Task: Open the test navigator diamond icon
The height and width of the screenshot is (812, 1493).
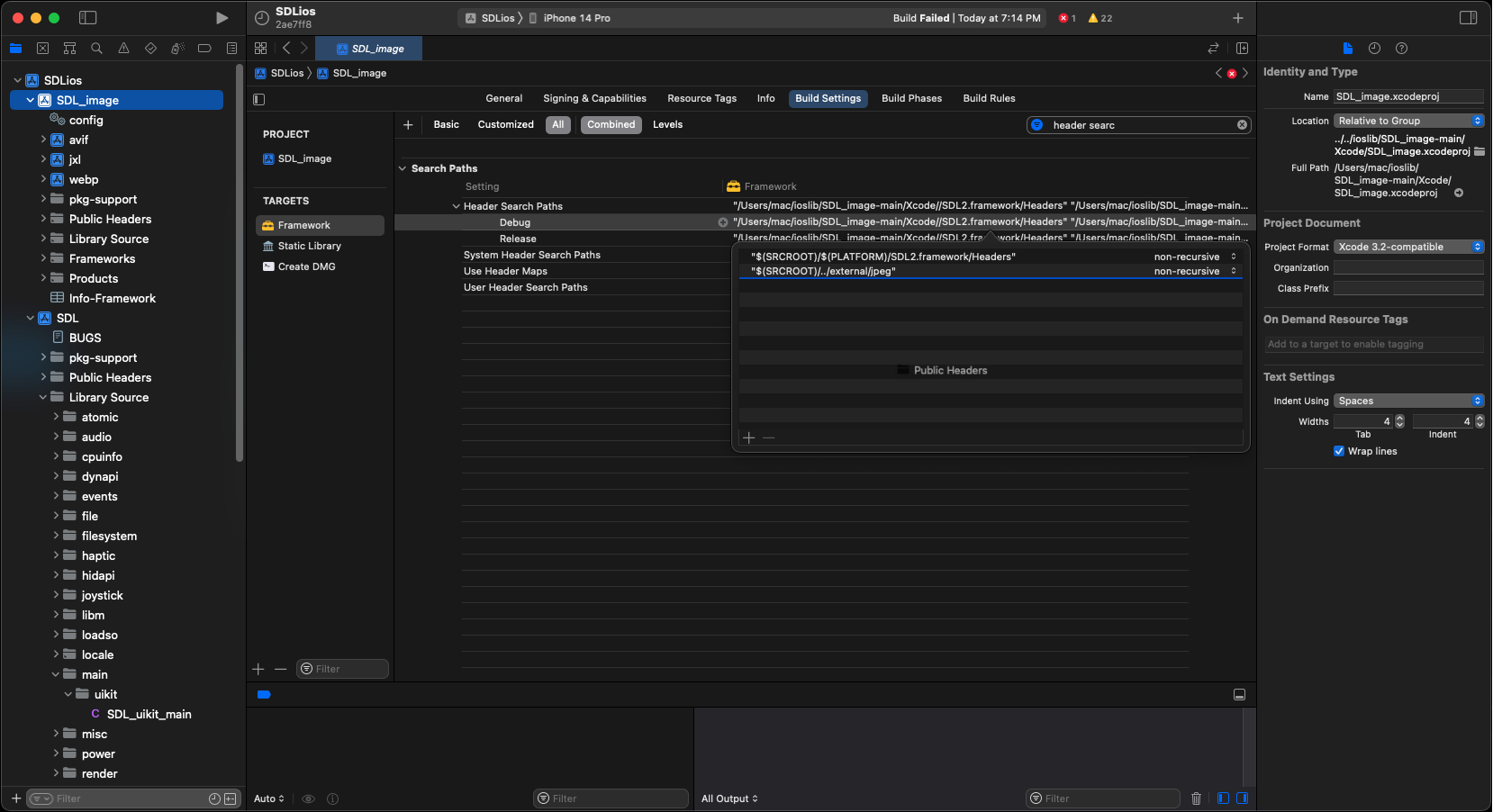Action: pyautogui.click(x=150, y=49)
